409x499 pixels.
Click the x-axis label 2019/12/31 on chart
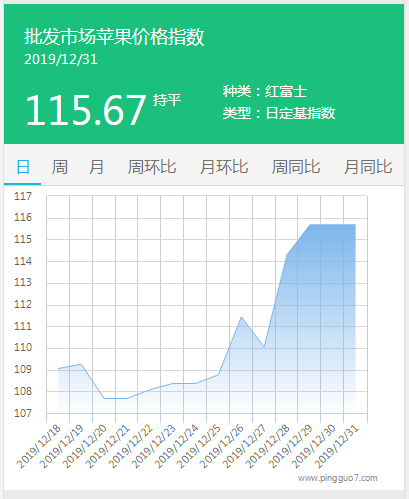pos(337,447)
